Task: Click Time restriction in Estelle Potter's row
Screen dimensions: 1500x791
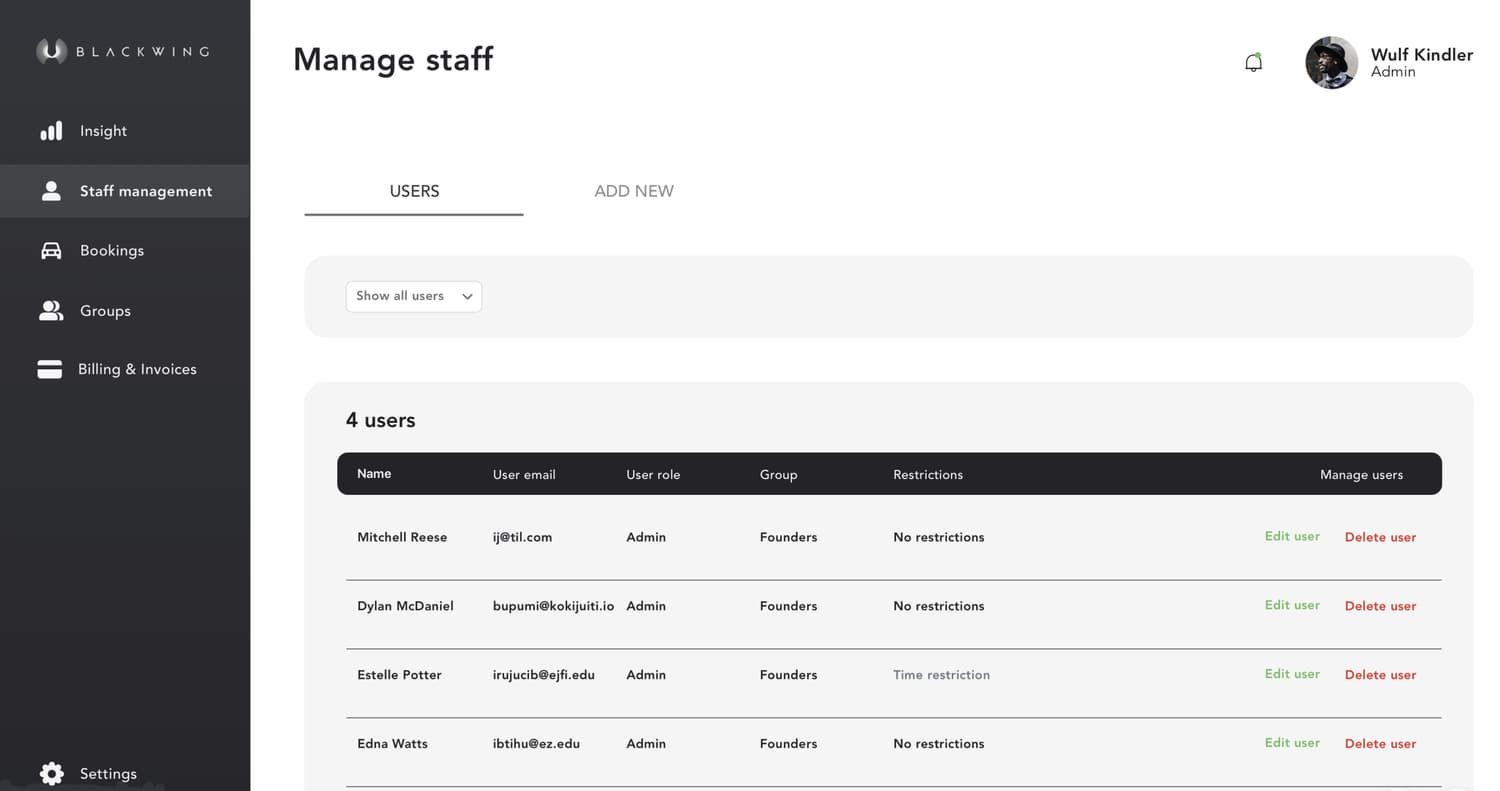Action: [941, 675]
